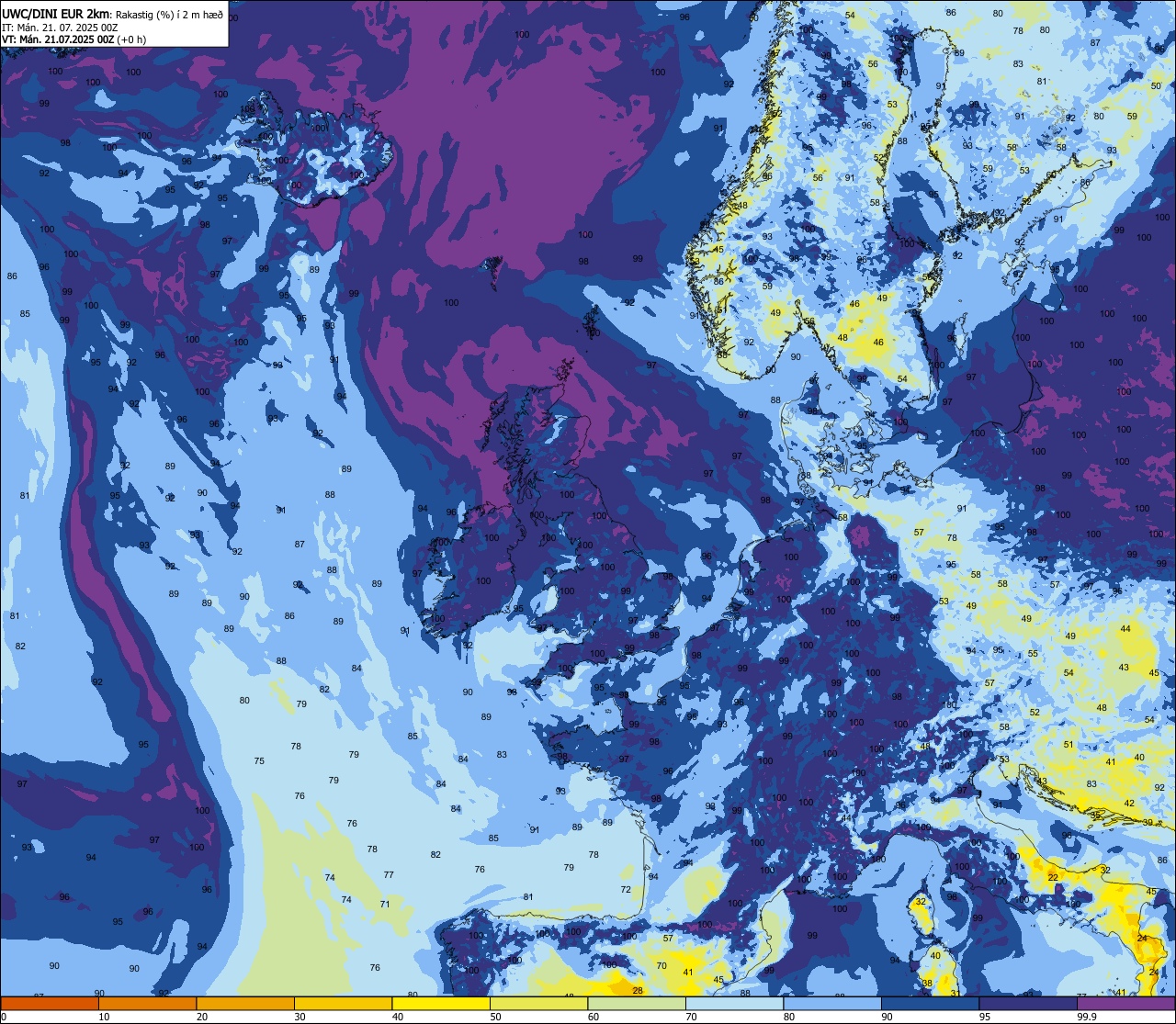Pick the legend swatch between 50 and 60
Image resolution: width=1176 pixels, height=1024 pixels.
pyautogui.click(x=538, y=1003)
